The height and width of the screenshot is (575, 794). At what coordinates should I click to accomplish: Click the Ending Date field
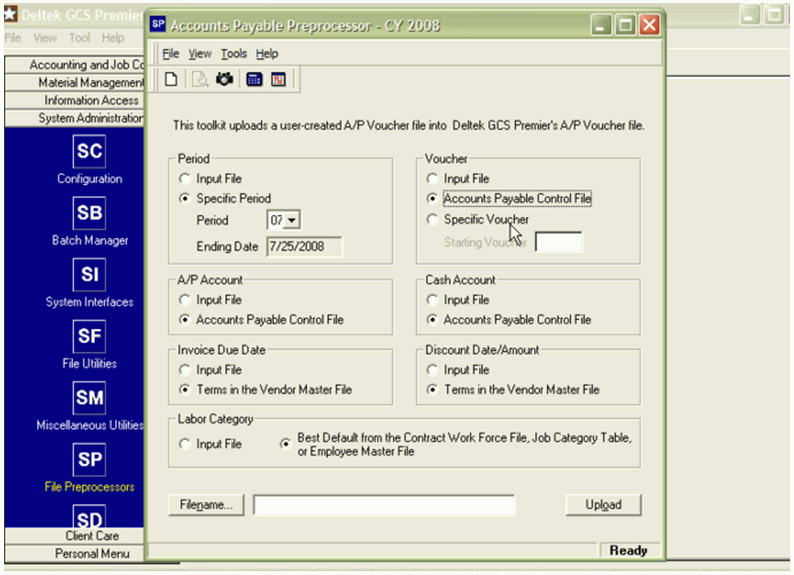point(304,247)
